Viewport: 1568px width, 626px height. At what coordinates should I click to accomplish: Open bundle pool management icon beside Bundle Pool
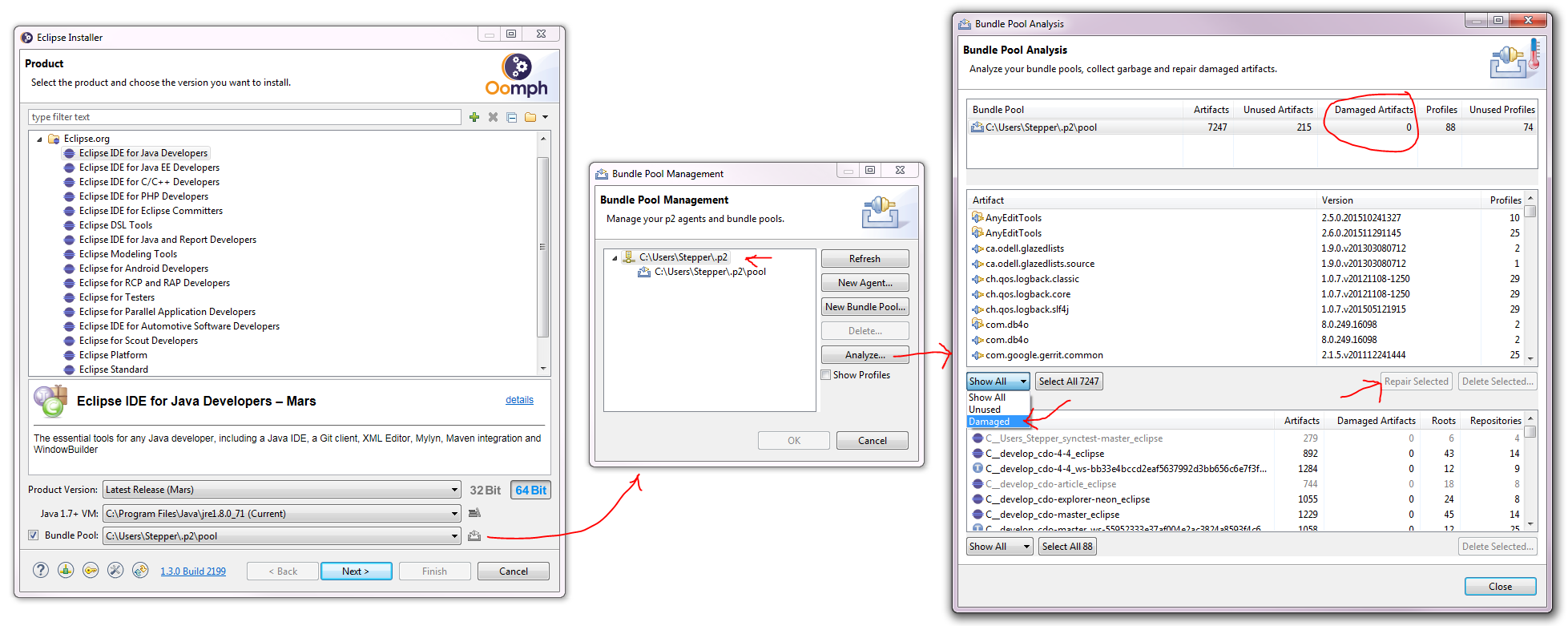[x=474, y=535]
